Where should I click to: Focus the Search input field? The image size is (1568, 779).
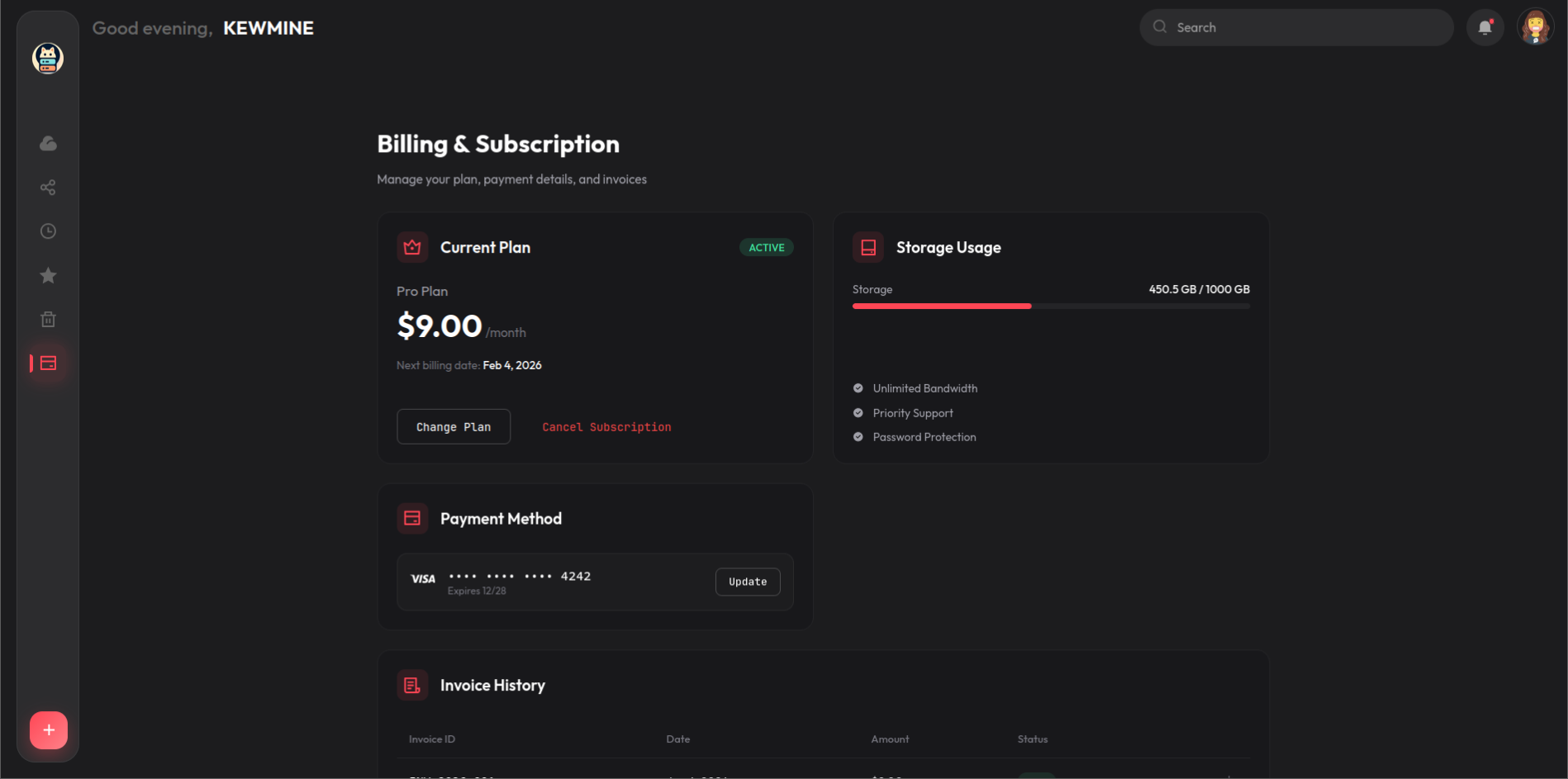[x=1296, y=27]
